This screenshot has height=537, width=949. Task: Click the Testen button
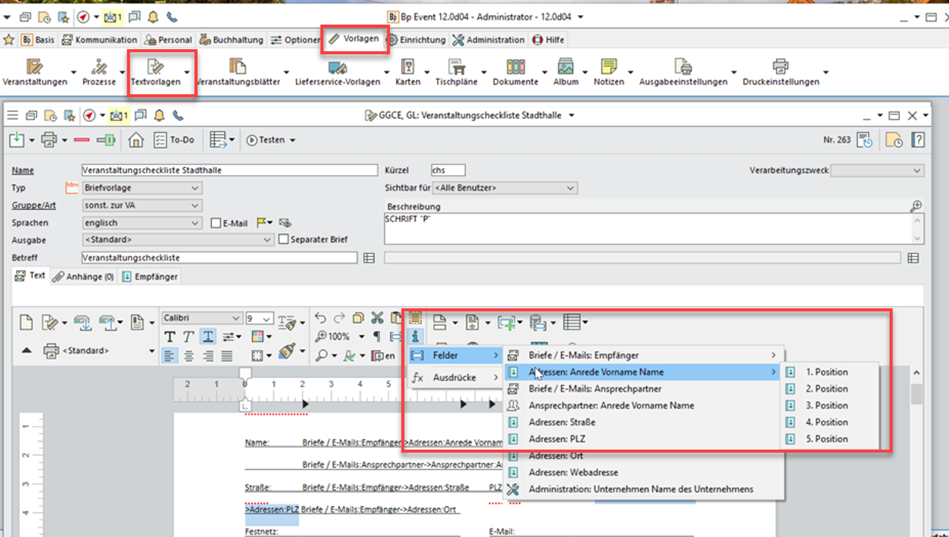click(266, 140)
